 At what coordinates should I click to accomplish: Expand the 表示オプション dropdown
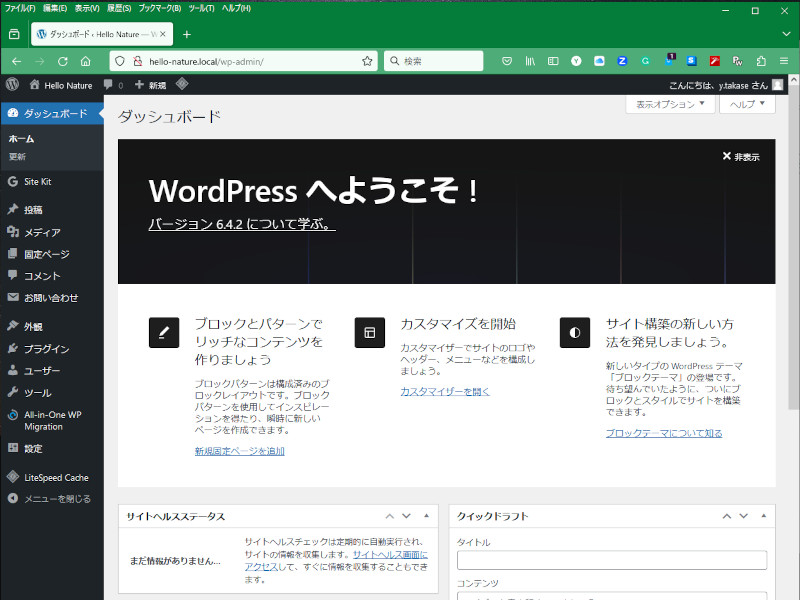point(670,104)
